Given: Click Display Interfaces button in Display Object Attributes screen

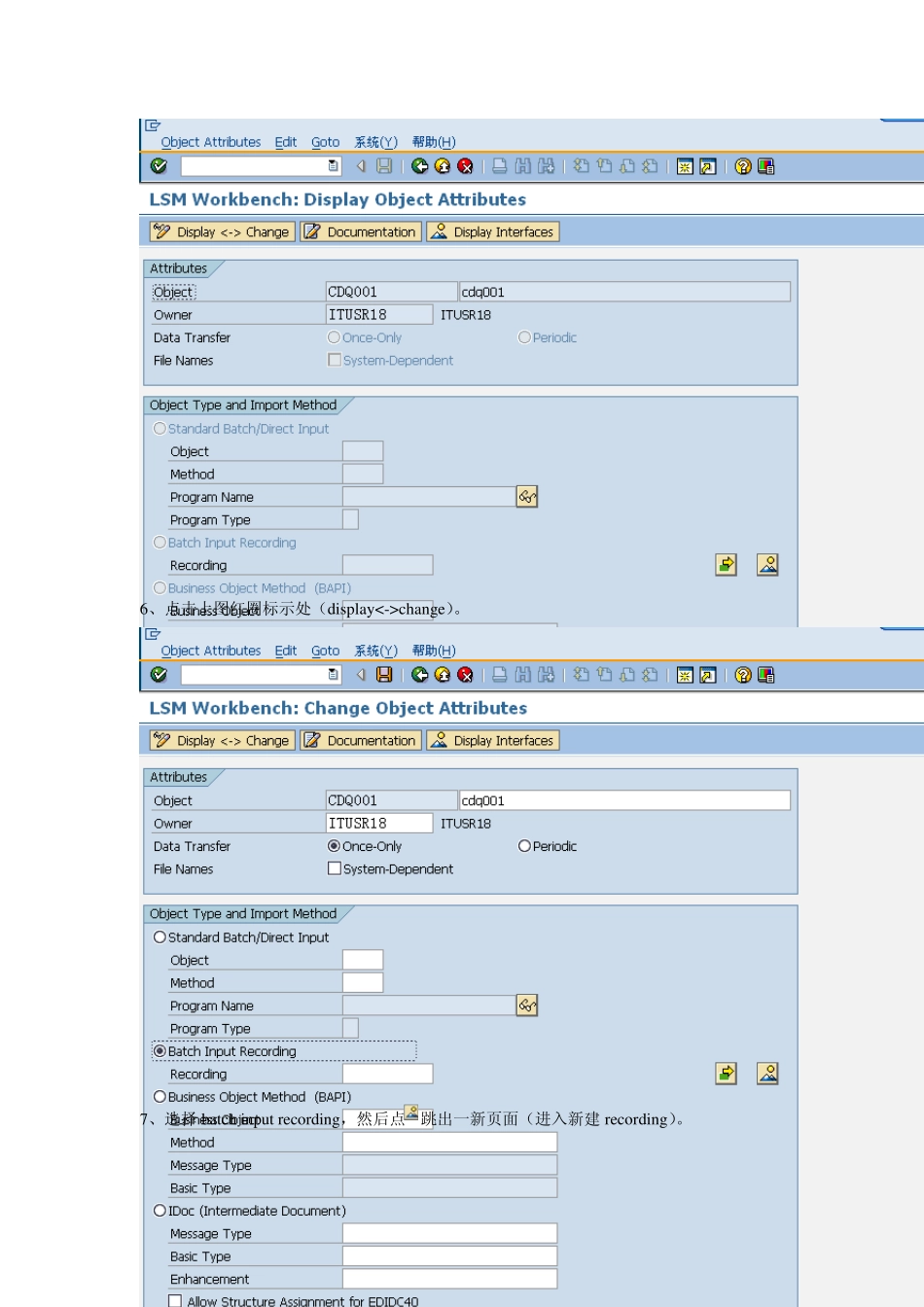Looking at the screenshot, I should (493, 231).
